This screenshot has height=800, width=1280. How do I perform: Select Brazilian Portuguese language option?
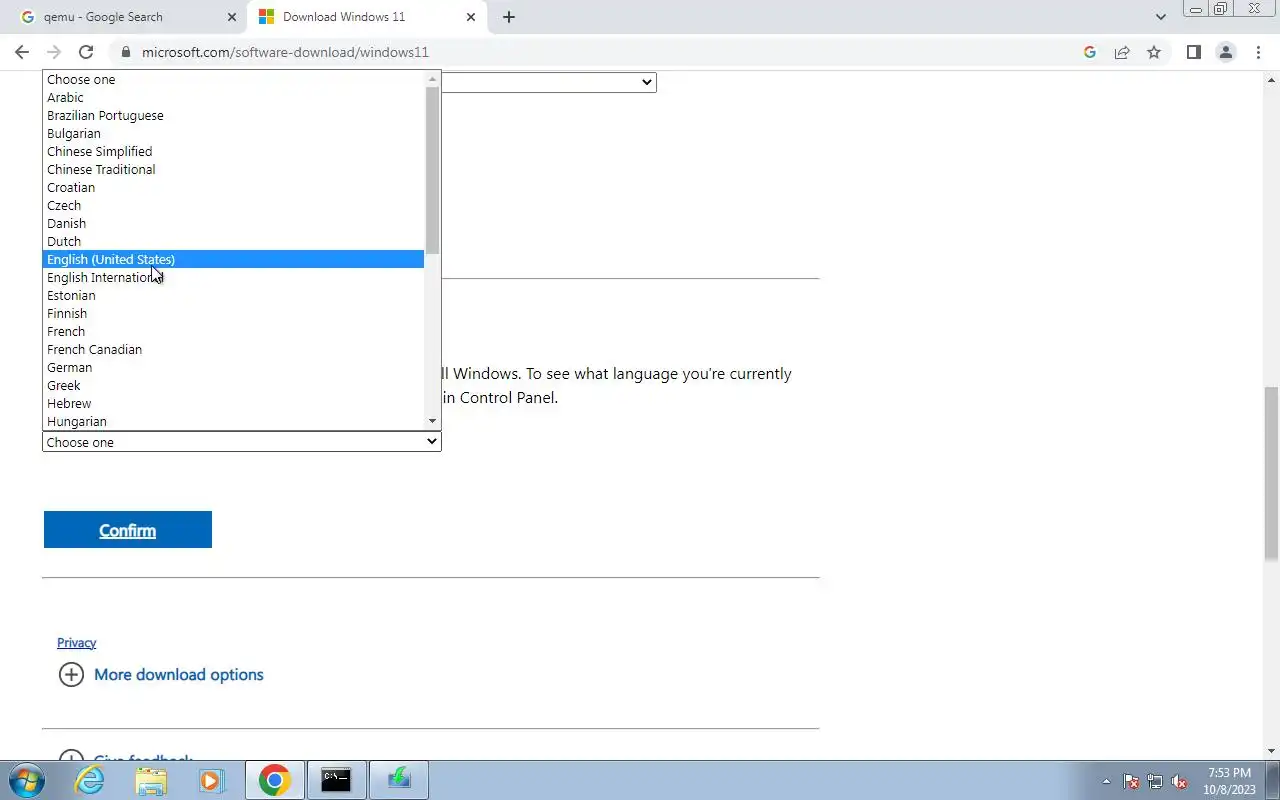pyautogui.click(x=234, y=115)
